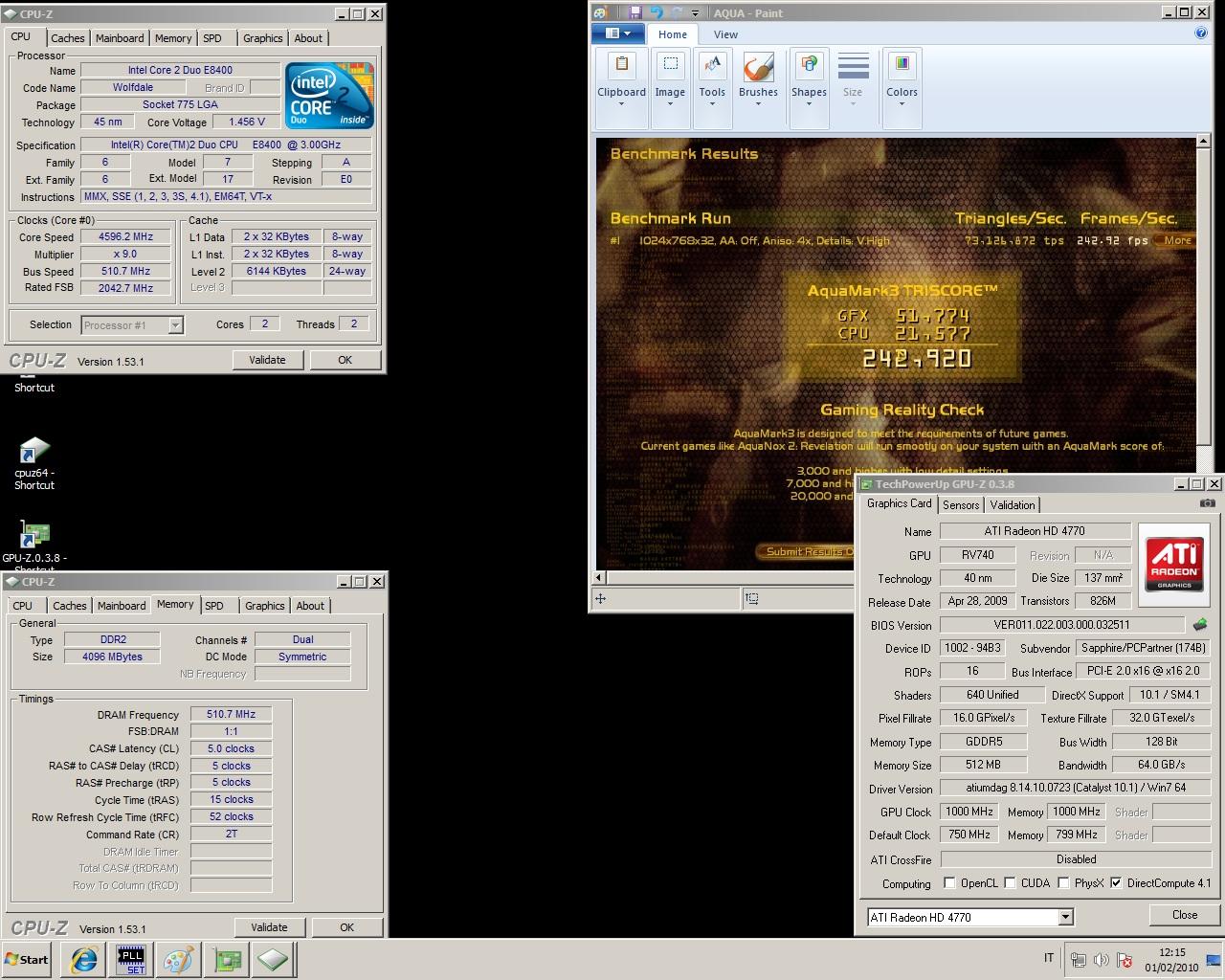Click the IT language indicator on the taskbar
The height and width of the screenshot is (980, 1225).
click(1048, 958)
